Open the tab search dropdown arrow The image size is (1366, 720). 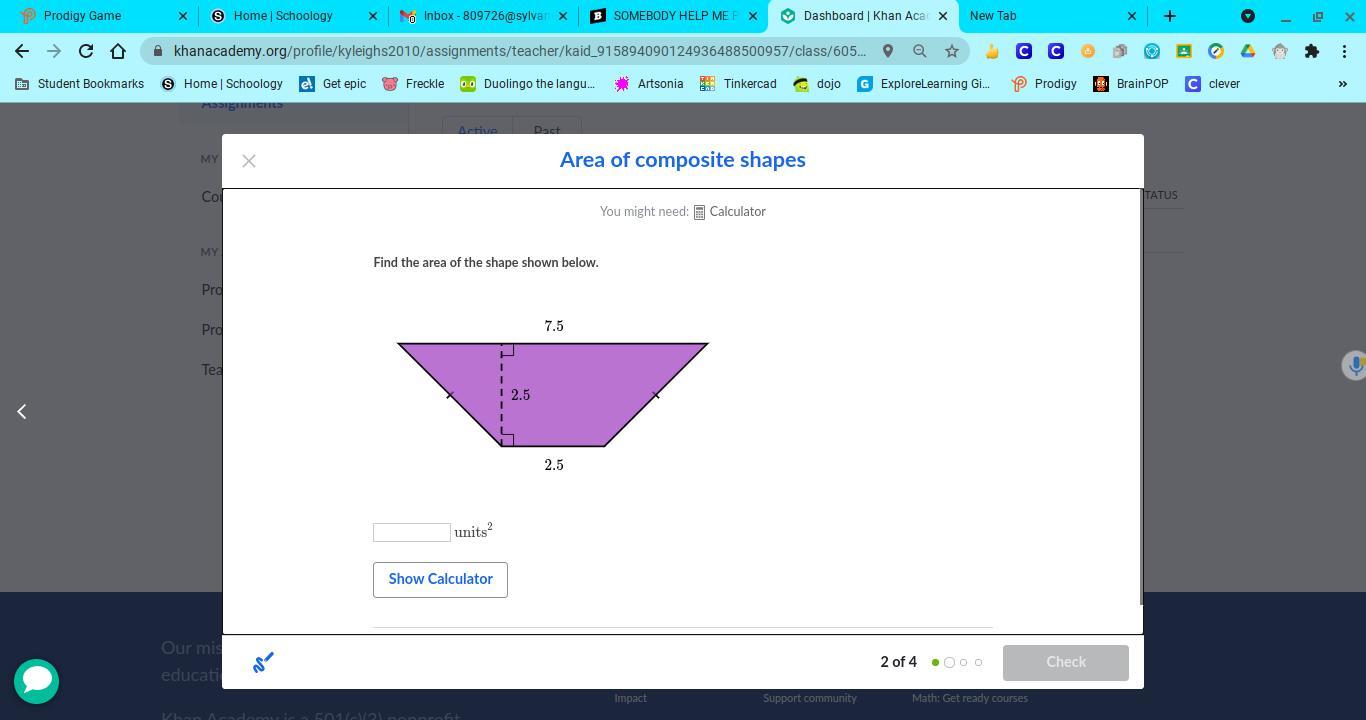1248,16
